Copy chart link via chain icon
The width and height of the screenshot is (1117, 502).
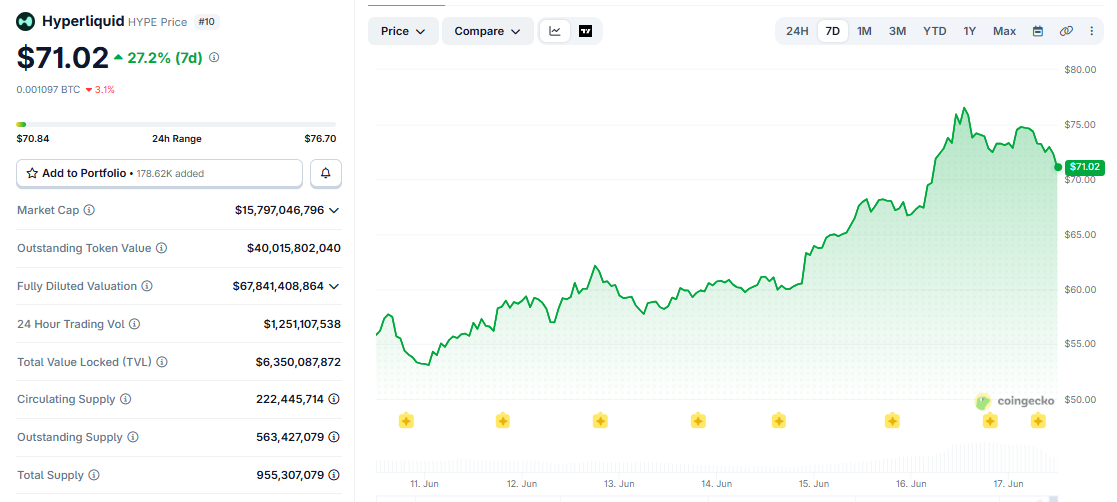click(x=1066, y=31)
